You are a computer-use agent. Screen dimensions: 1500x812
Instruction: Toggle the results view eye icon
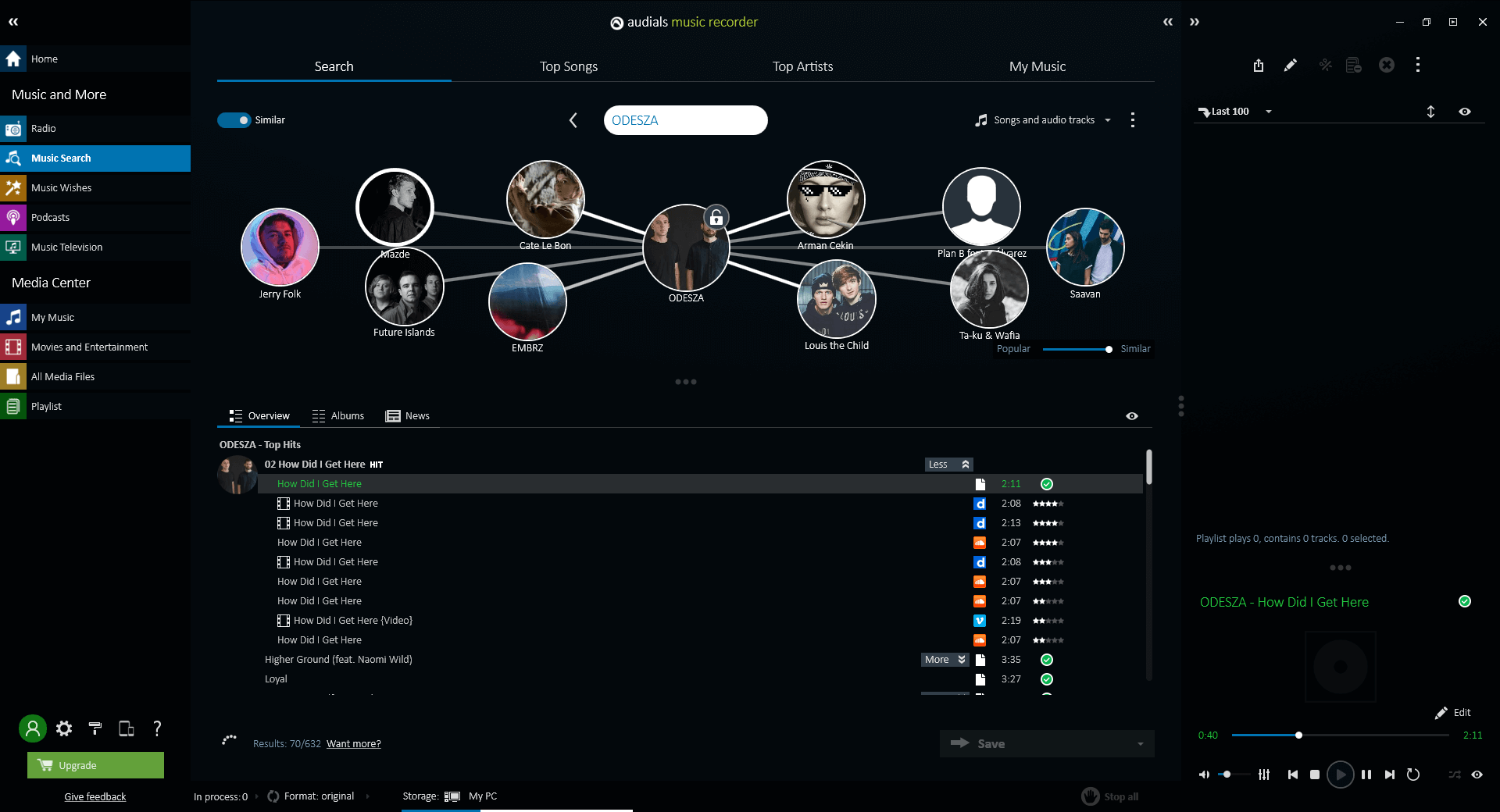point(1132,416)
